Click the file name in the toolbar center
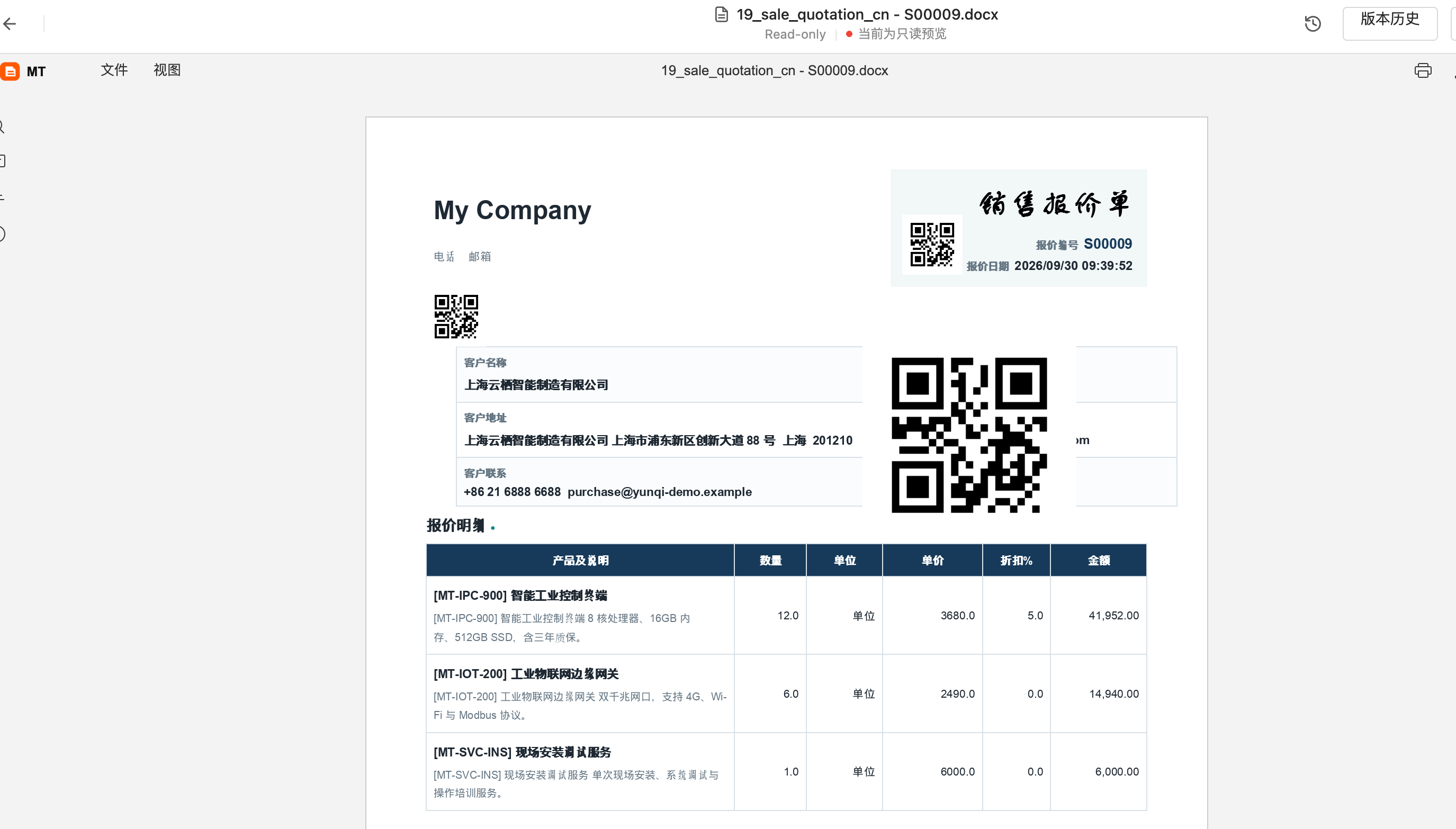 [775, 70]
